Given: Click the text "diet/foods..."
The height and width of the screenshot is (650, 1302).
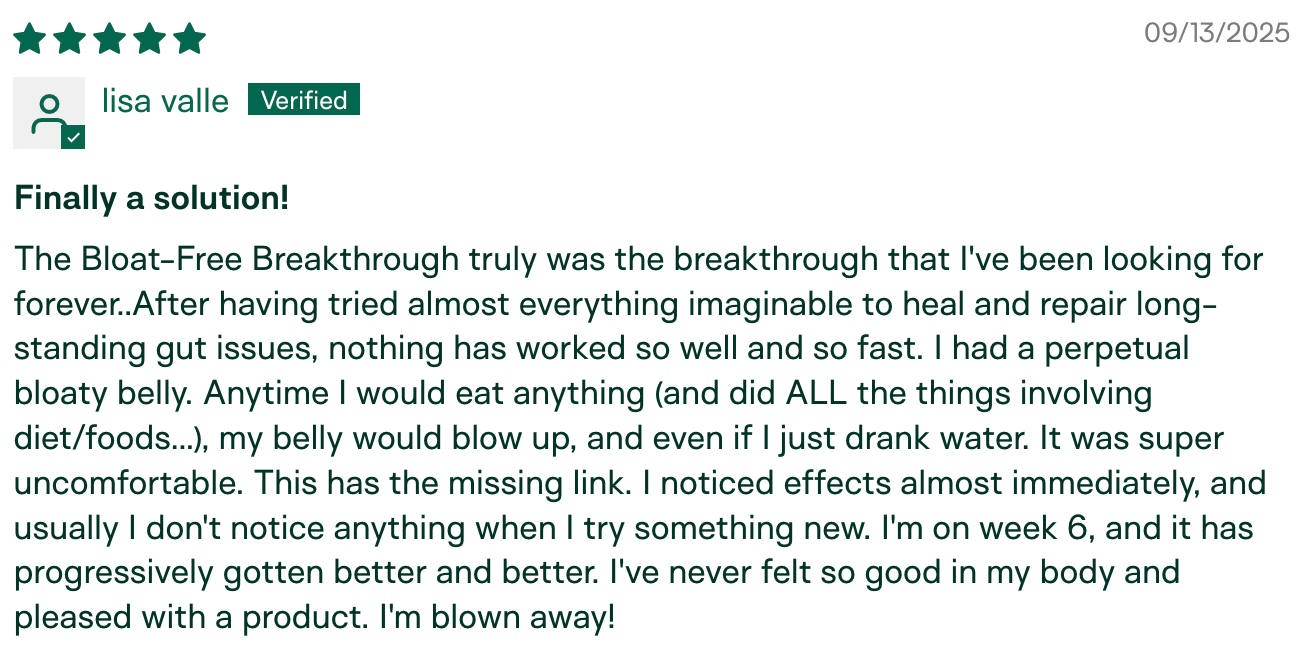Looking at the screenshot, I should (102, 438).
